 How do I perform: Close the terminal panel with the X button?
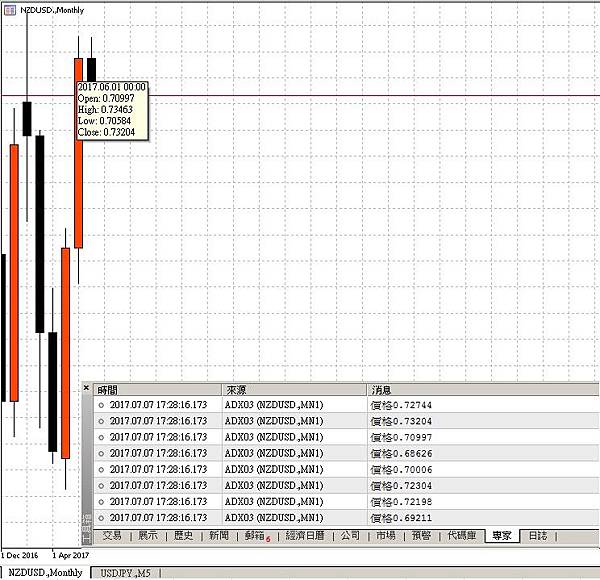(x=86, y=388)
